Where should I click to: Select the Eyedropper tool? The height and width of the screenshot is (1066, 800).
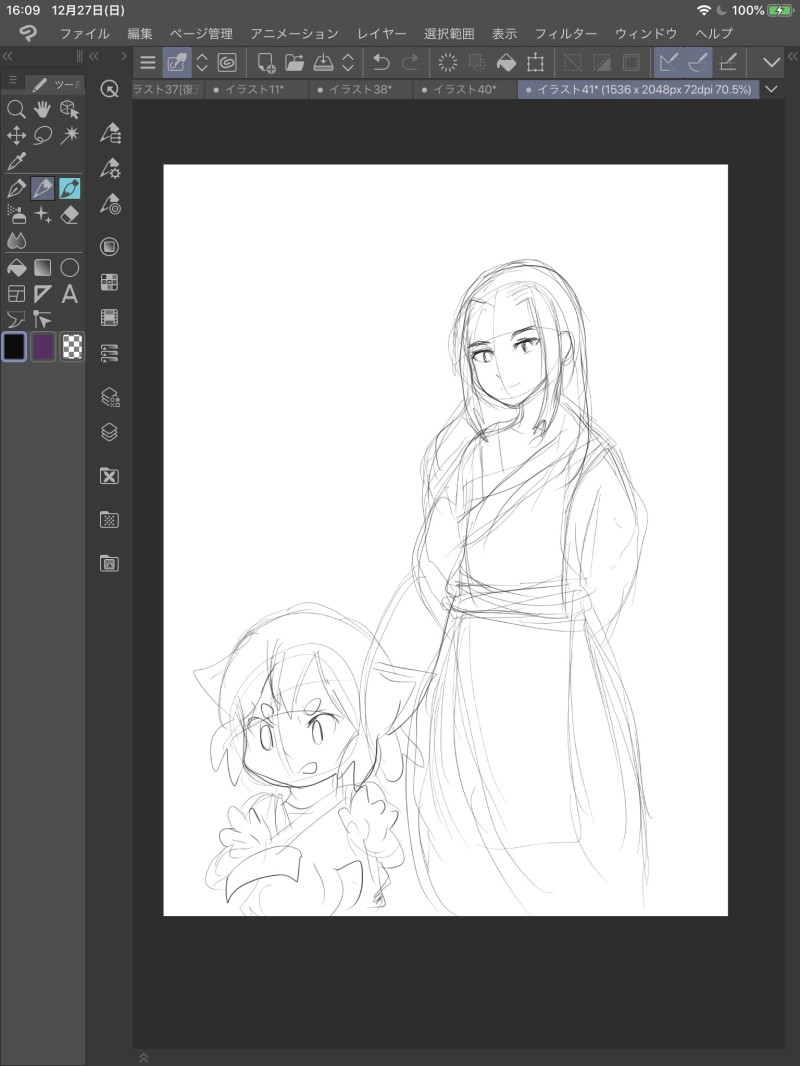(x=16, y=162)
